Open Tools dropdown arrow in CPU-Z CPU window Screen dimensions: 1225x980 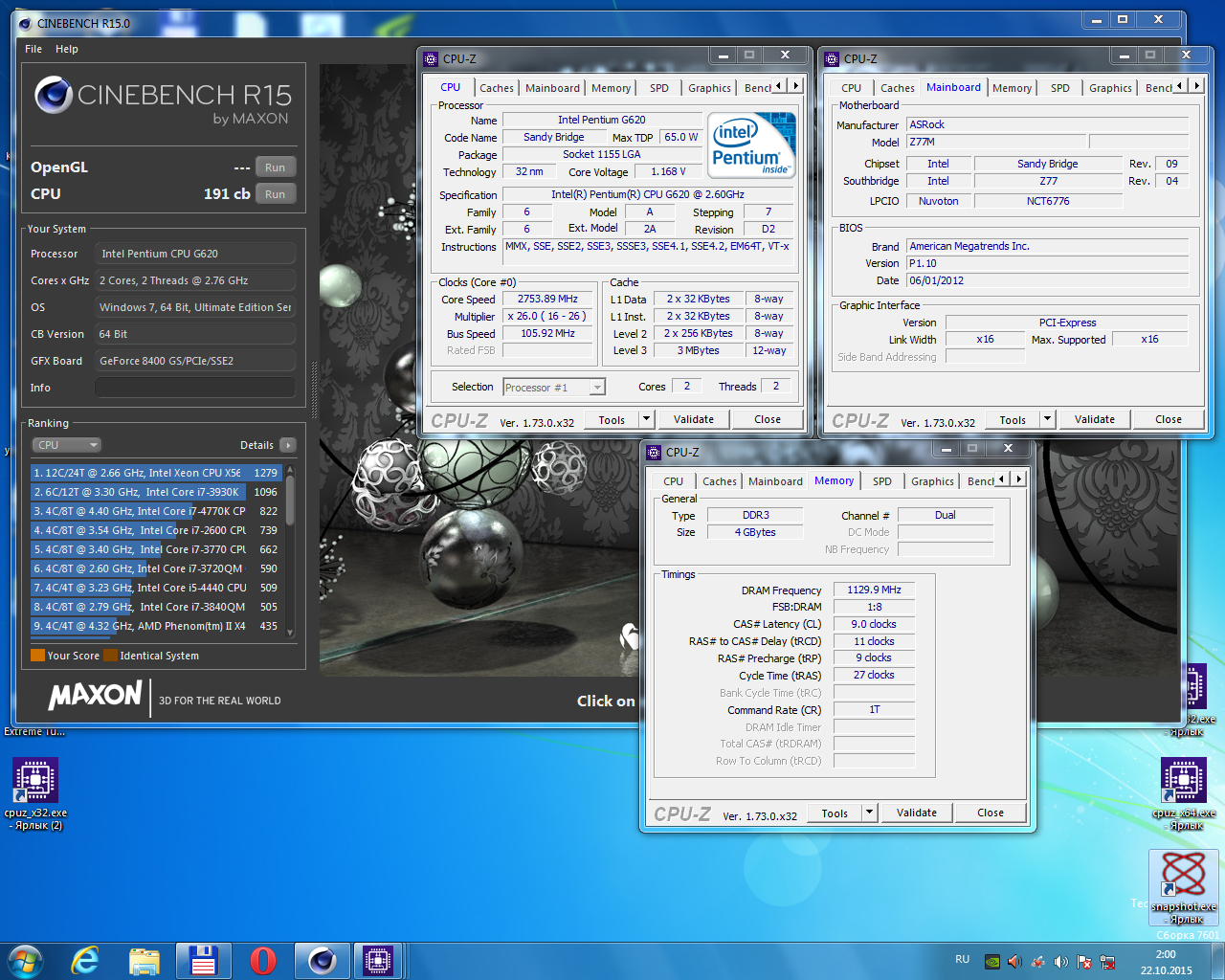pos(646,419)
